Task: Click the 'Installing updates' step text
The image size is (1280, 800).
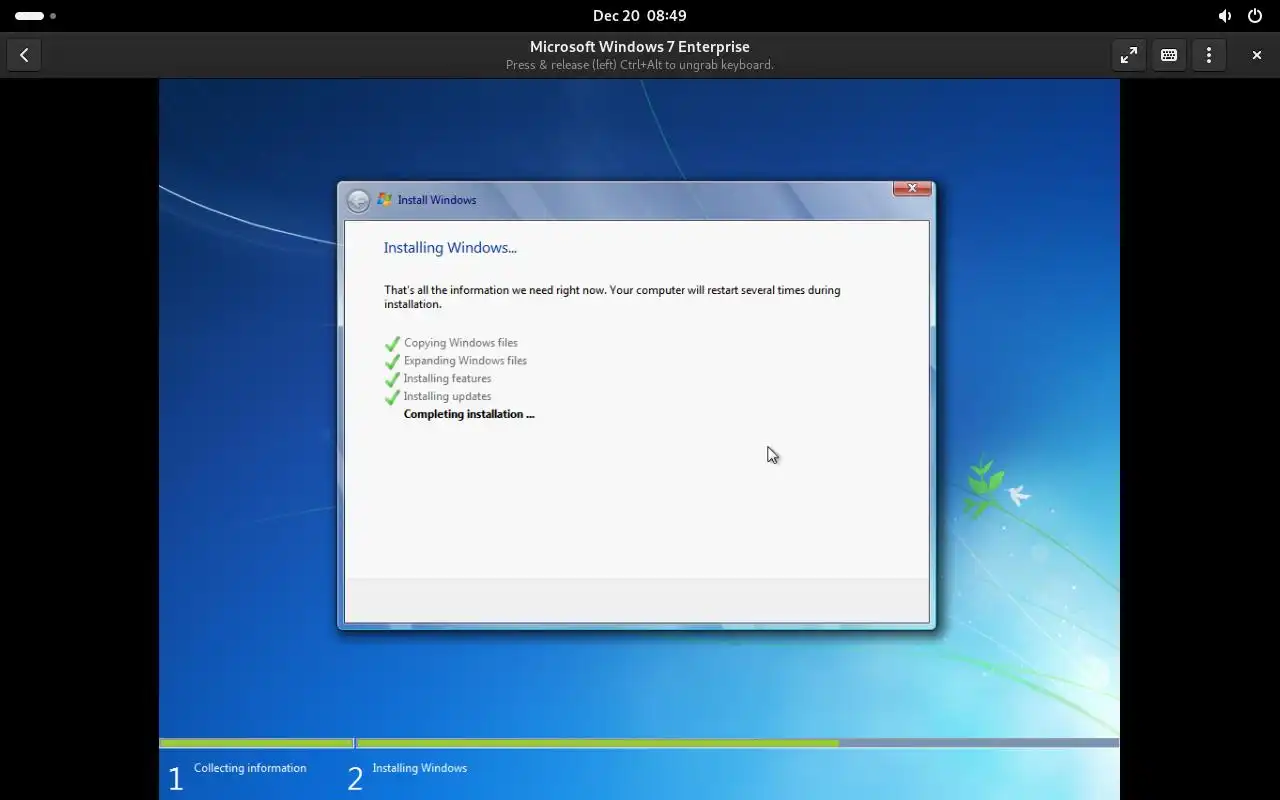Action: click(x=447, y=397)
